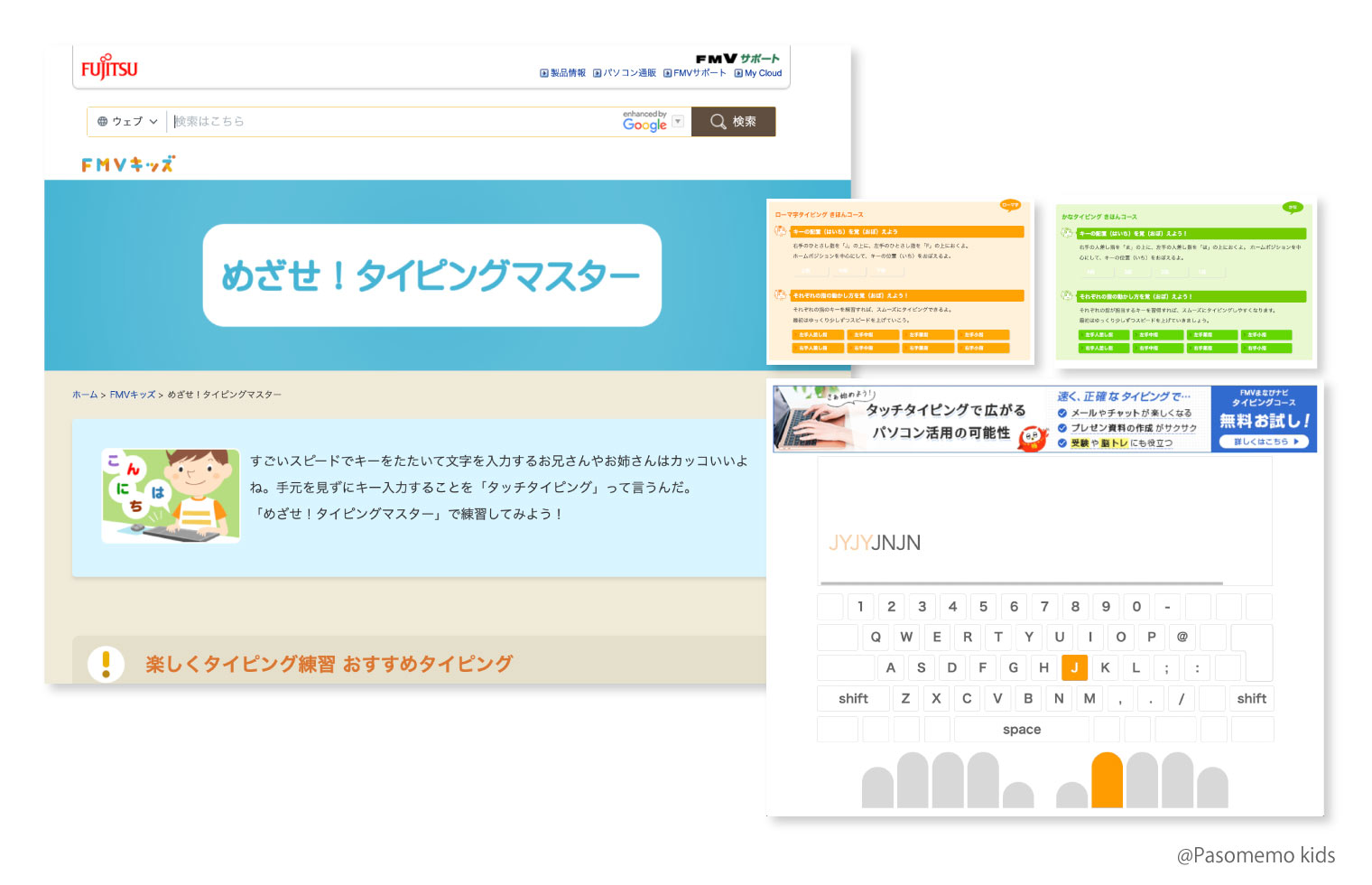This screenshot has height=885, width=1372.
Task: Click the semicolon key on the keyboard
Action: pos(1166,667)
